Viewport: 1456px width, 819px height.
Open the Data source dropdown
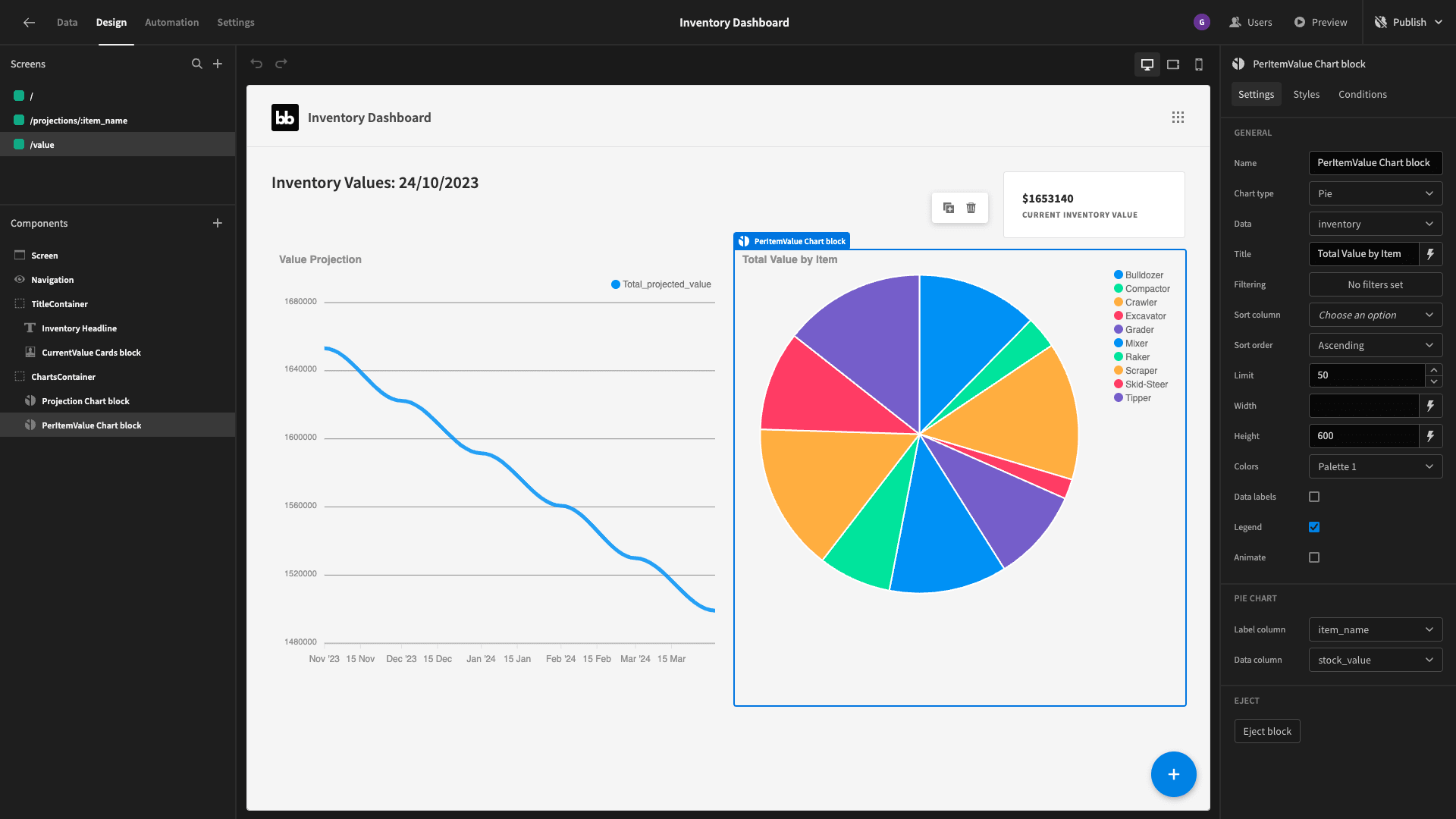click(x=1376, y=224)
